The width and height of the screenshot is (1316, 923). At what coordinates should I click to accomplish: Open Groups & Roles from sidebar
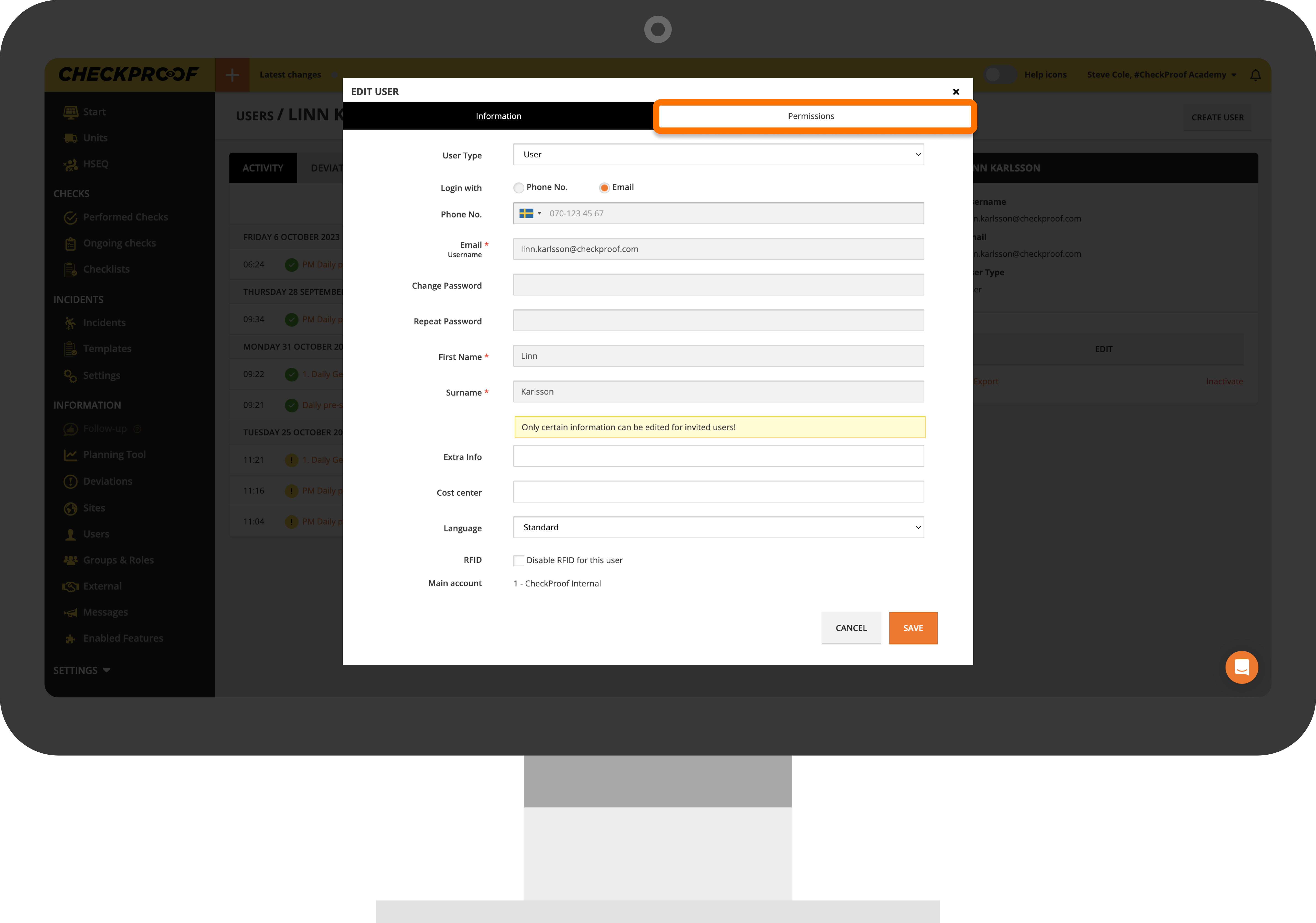pyautogui.click(x=118, y=560)
